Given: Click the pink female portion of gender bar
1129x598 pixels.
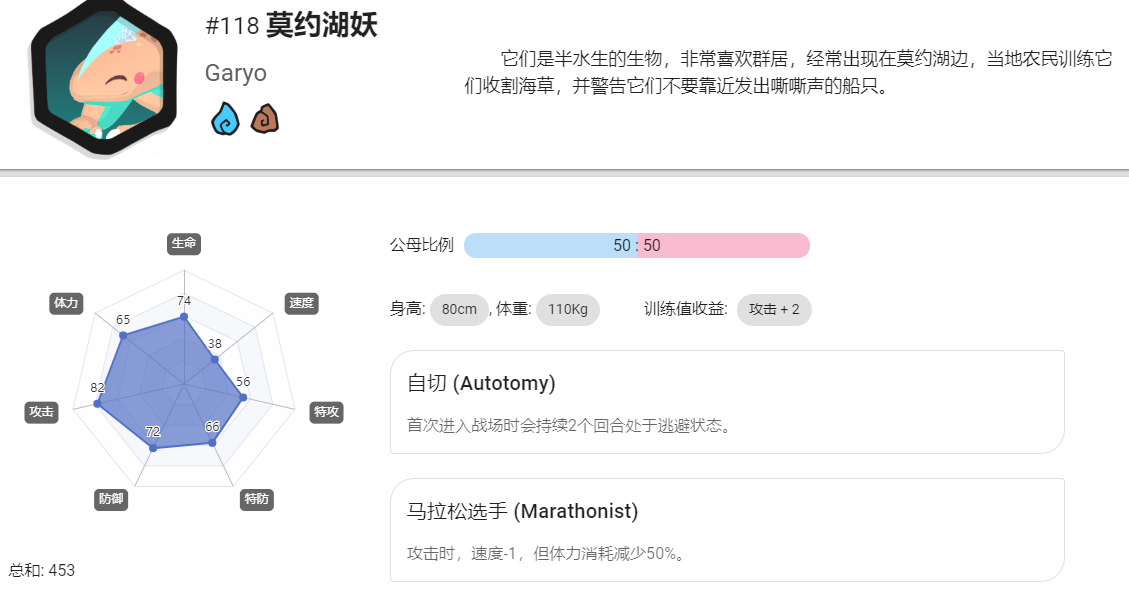Looking at the screenshot, I should 724,245.
